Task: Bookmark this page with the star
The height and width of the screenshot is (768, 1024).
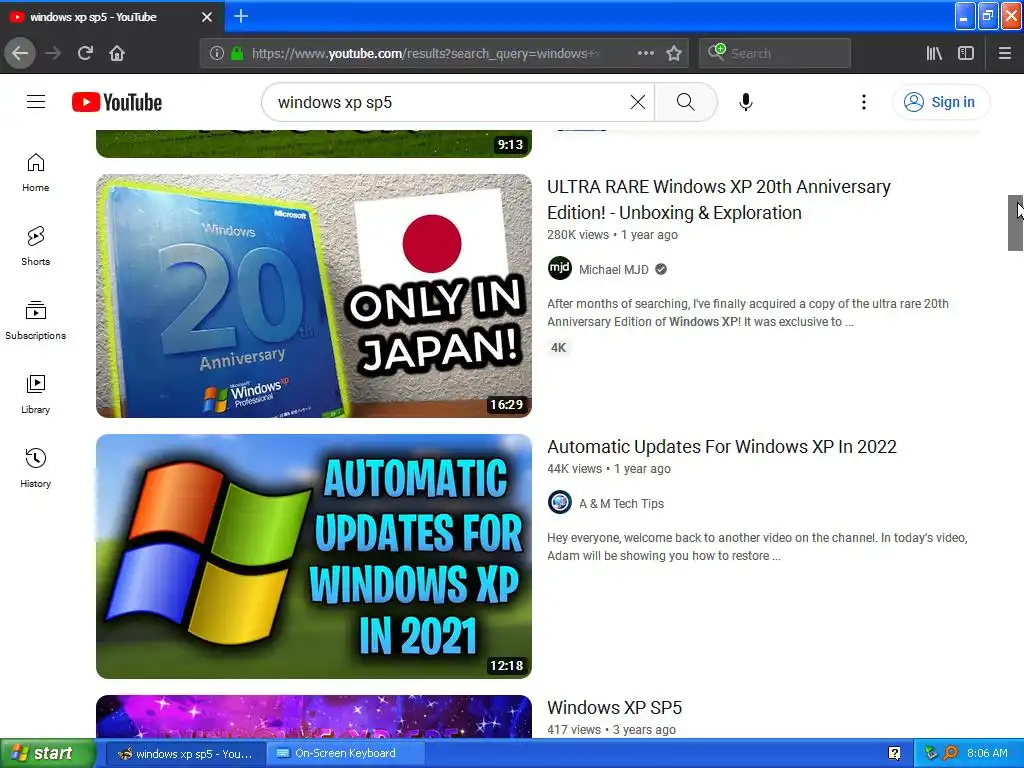Action: click(674, 53)
